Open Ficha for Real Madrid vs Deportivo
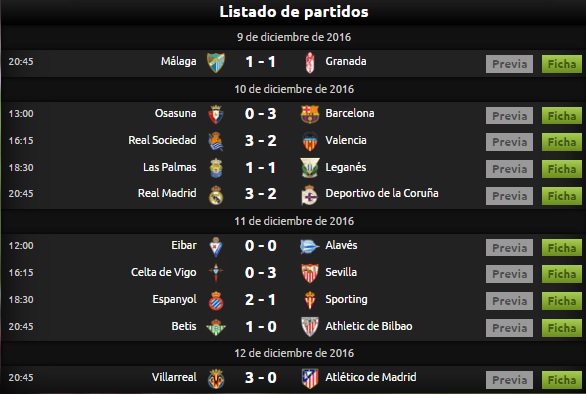Viewport: 586px width, 394px height. (562, 196)
